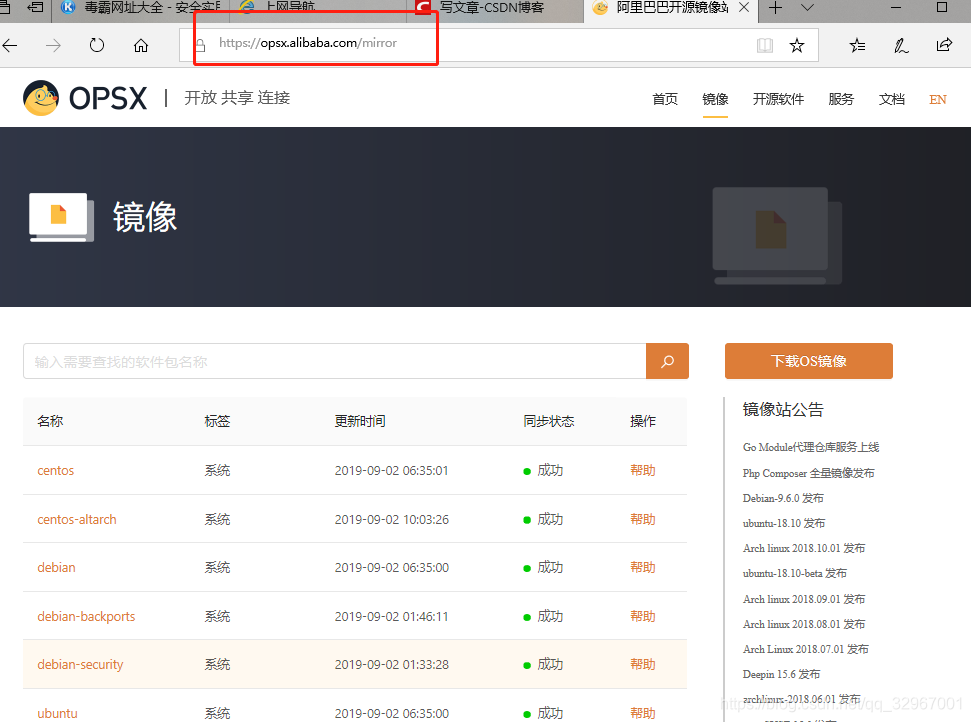Open the 首页 navigation item
This screenshot has width=971, height=722.
[665, 99]
